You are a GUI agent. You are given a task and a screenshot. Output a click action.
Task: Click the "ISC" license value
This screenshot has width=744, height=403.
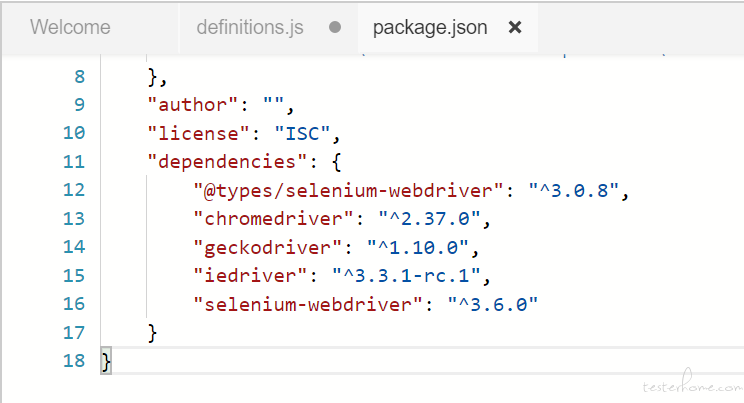pyautogui.click(x=302, y=133)
